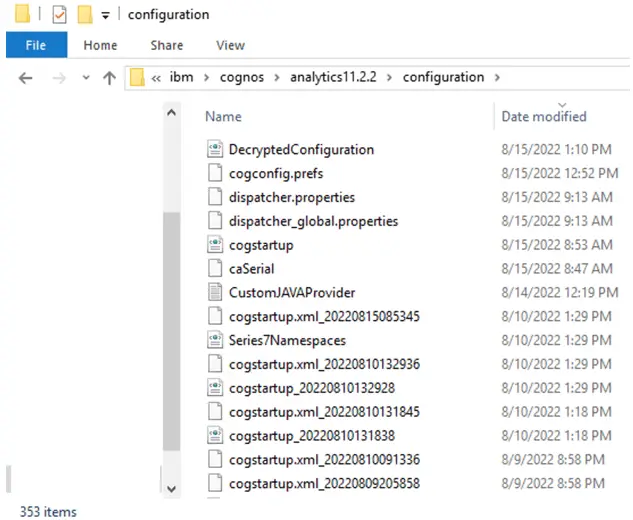Click the caSerial file icon
This screenshot has width=633, height=520.
(x=215, y=268)
